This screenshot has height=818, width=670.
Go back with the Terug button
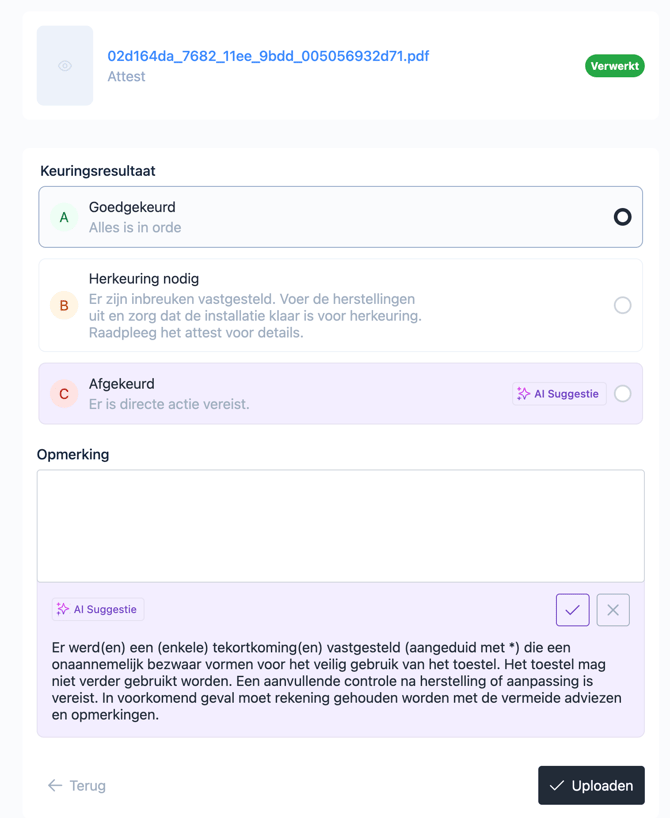(x=77, y=786)
